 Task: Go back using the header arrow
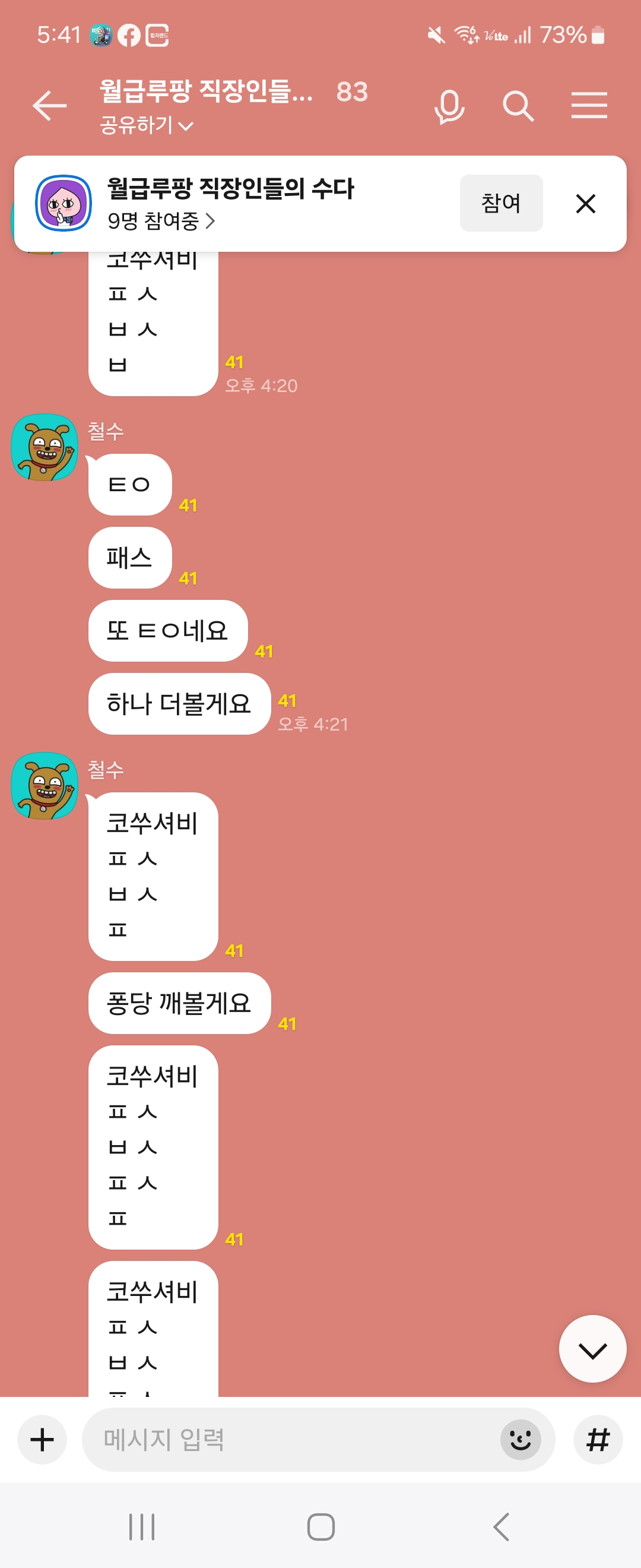(49, 106)
